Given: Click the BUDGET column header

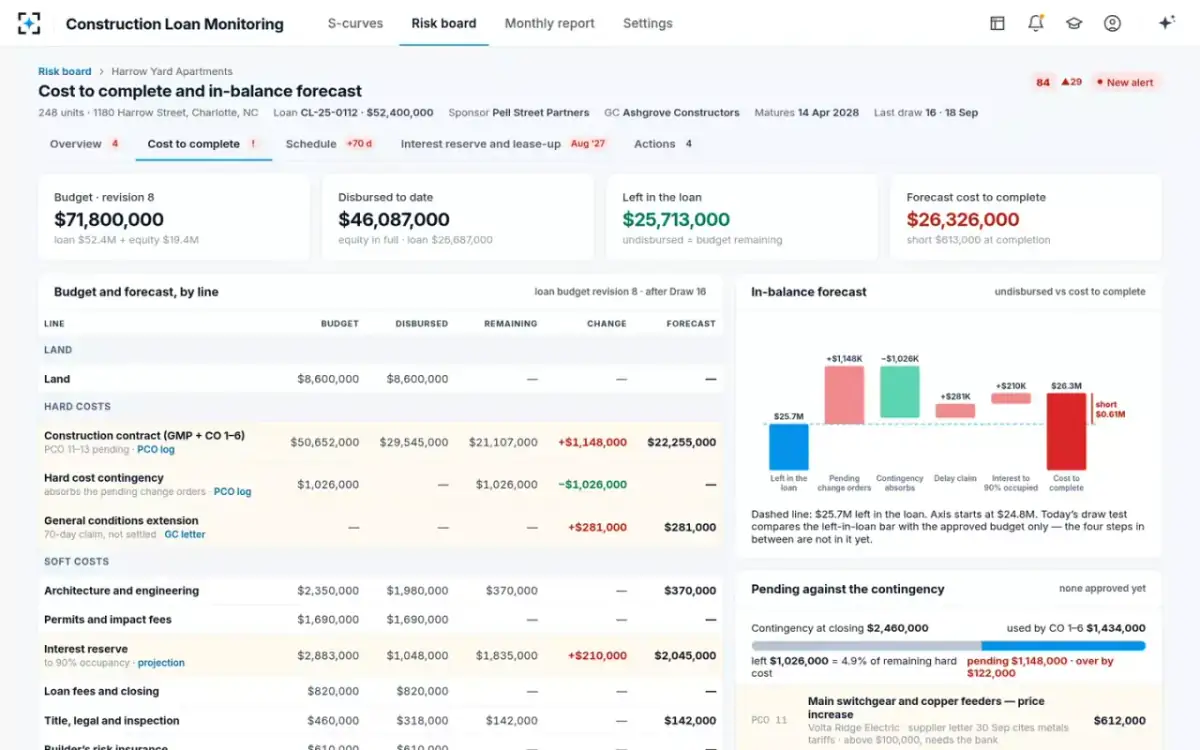Looking at the screenshot, I should click(340, 324).
